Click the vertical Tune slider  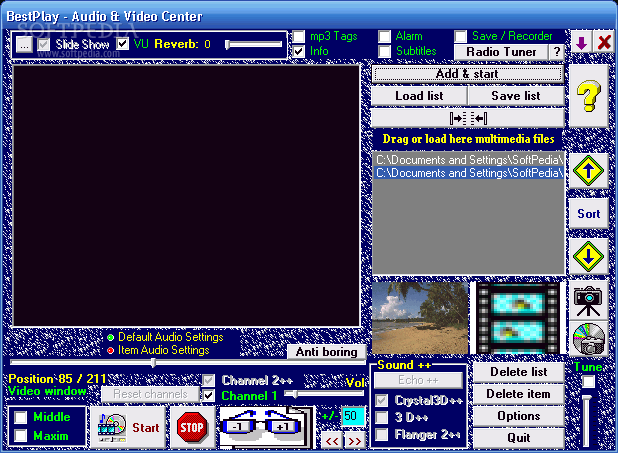pyautogui.click(x=587, y=421)
